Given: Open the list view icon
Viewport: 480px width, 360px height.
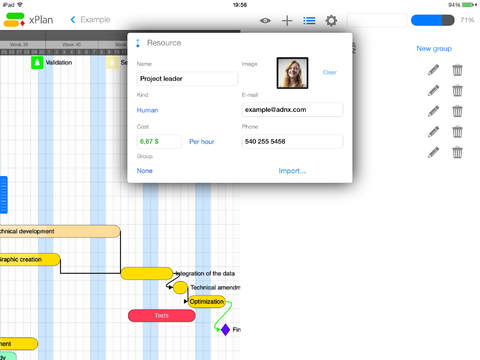Looking at the screenshot, I should coord(309,21).
